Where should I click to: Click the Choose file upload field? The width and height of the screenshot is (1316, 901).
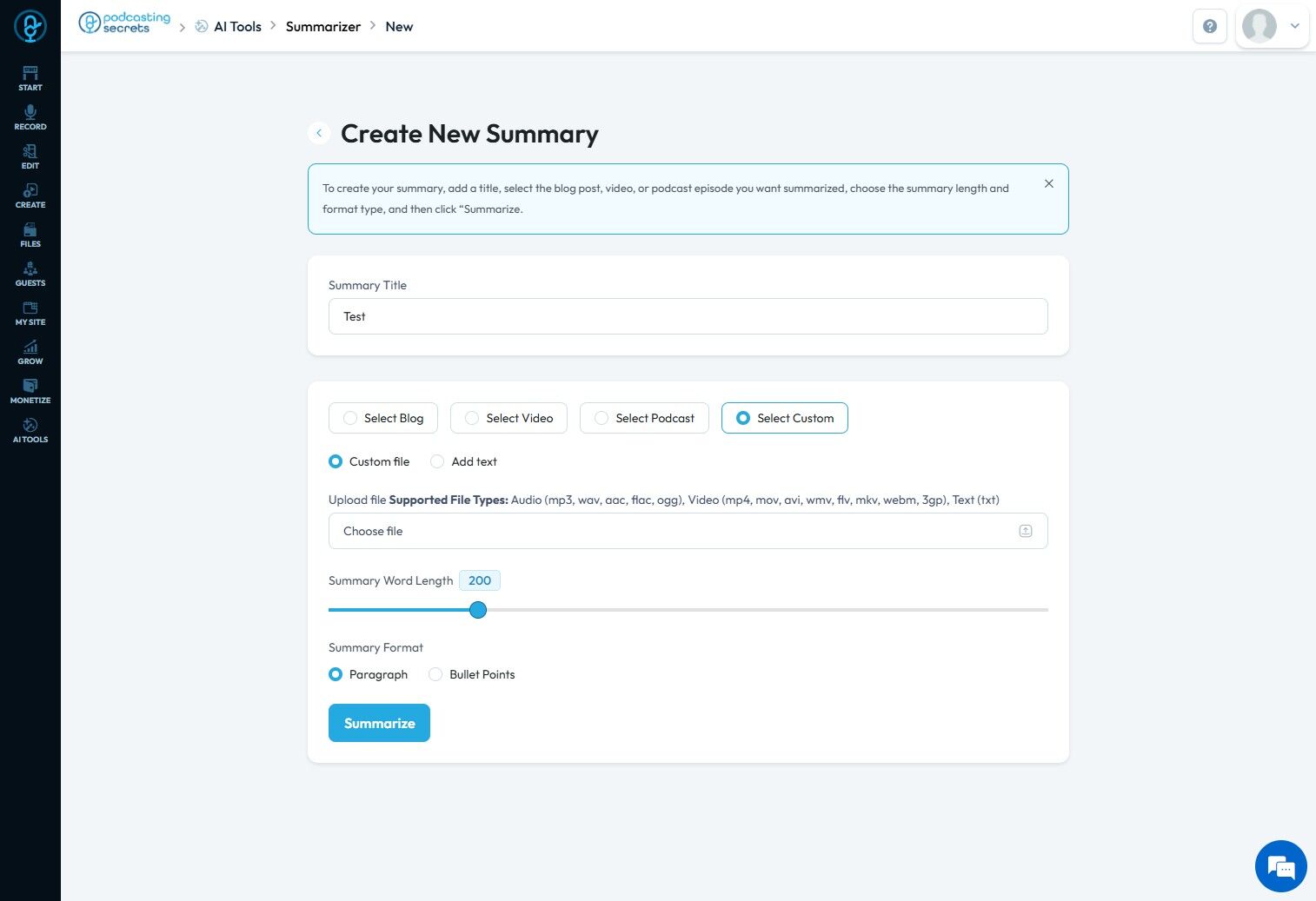(x=688, y=531)
